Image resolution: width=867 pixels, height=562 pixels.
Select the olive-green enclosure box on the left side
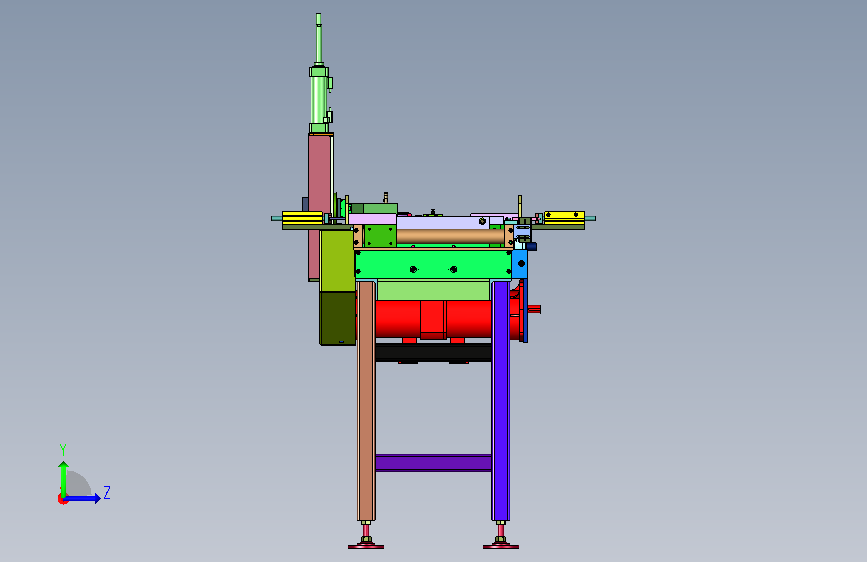(337, 261)
